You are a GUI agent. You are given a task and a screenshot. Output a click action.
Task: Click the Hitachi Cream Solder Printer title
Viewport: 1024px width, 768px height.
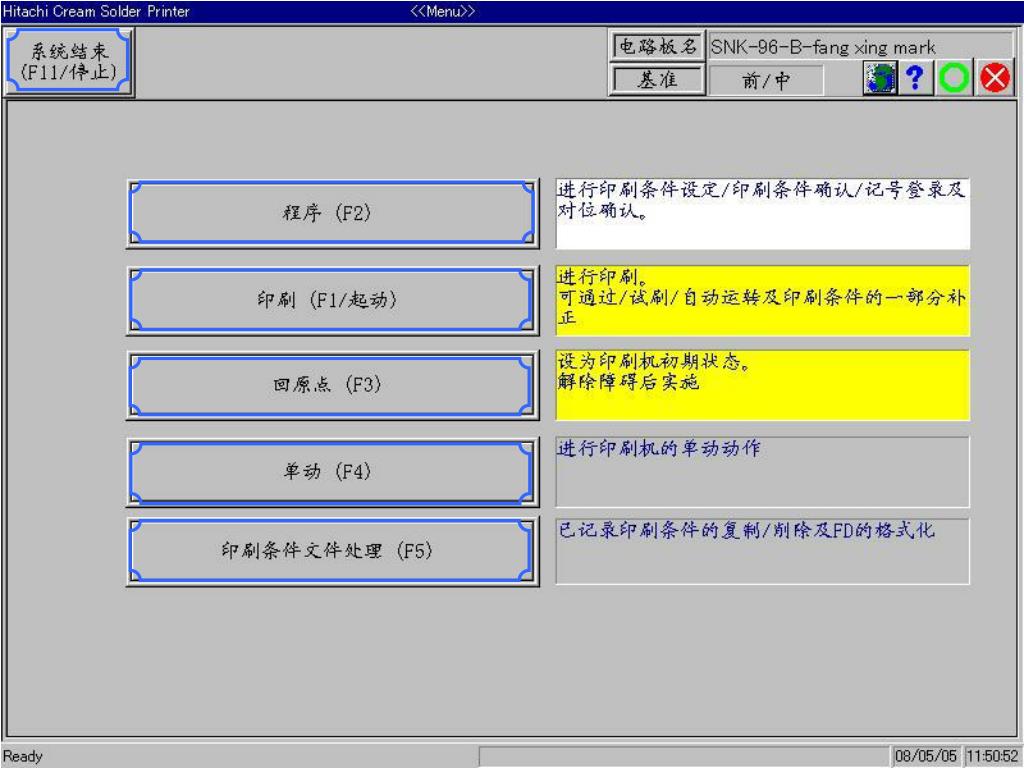click(x=96, y=11)
